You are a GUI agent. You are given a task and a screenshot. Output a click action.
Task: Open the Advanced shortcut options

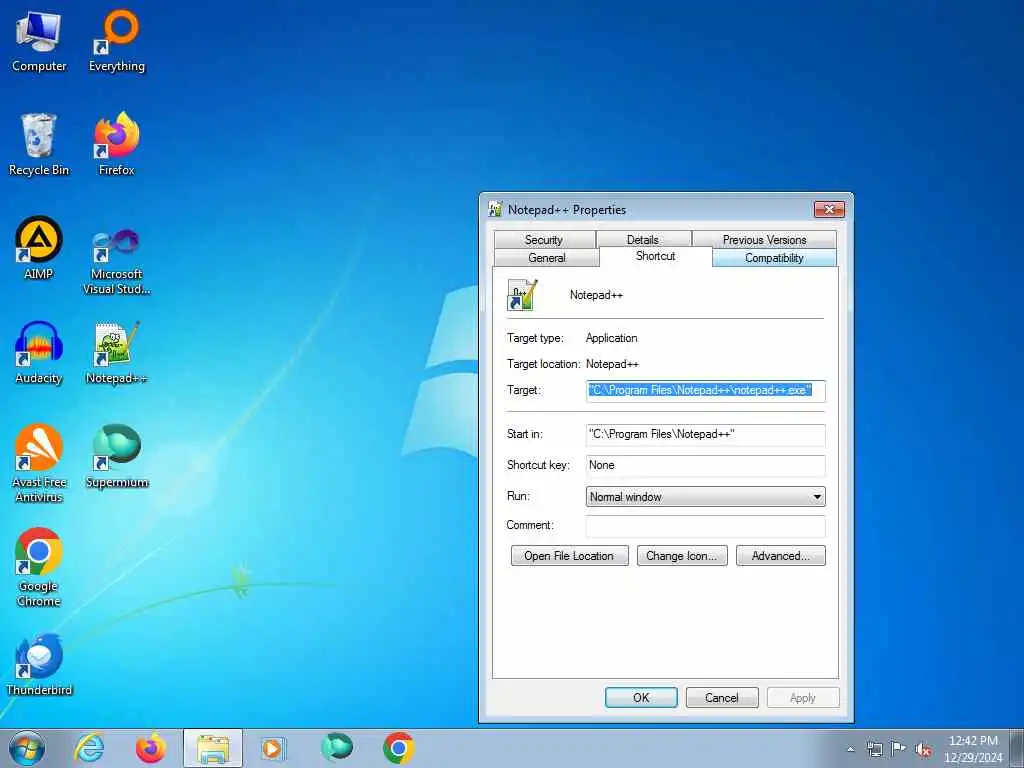[x=780, y=556]
